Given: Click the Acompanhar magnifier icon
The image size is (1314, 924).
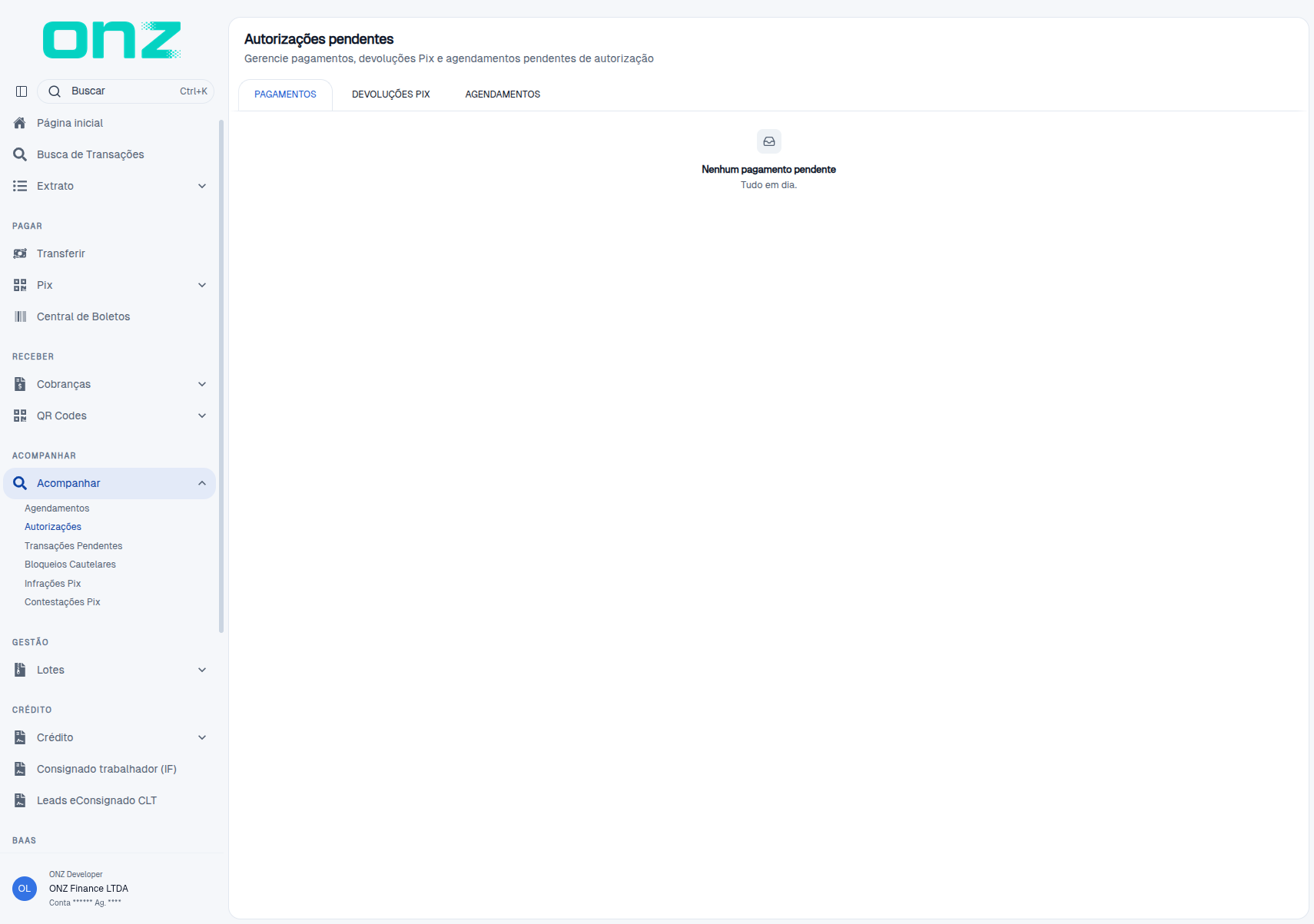Looking at the screenshot, I should 20,483.
